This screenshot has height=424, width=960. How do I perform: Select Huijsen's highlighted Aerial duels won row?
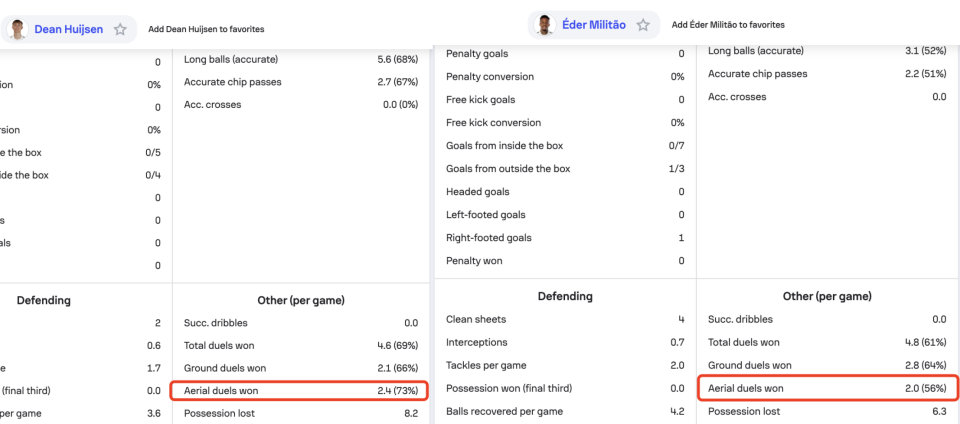coord(300,391)
